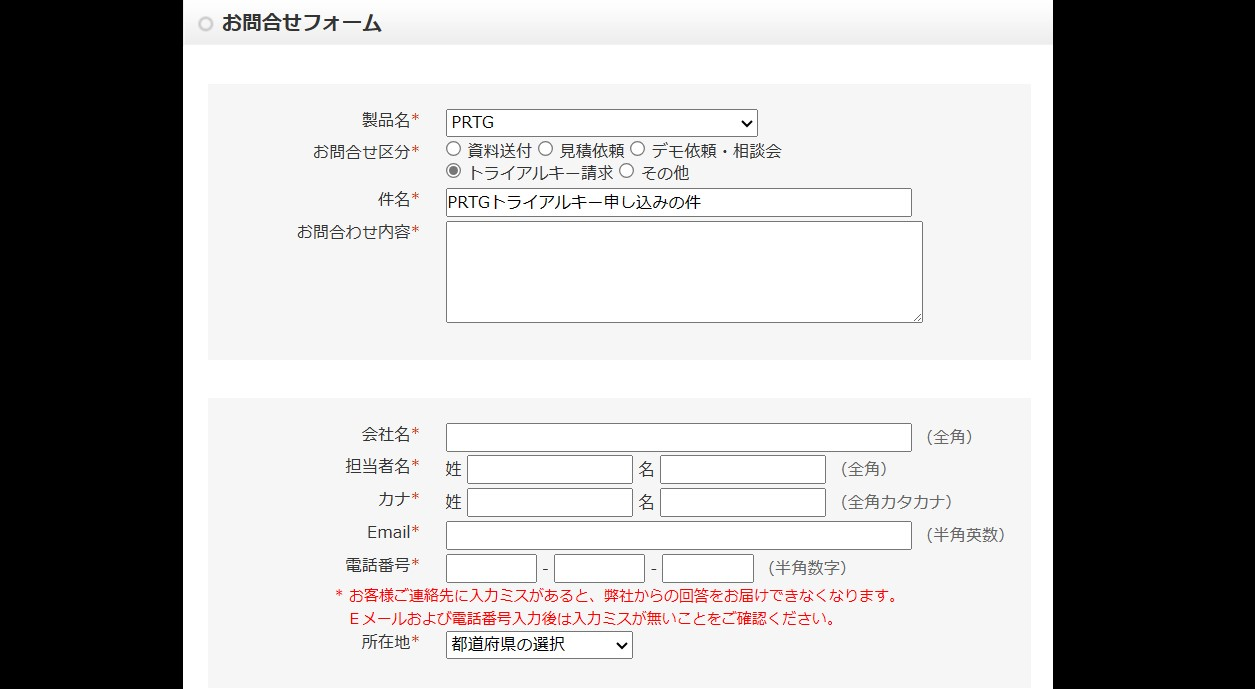Image resolution: width=1255 pixels, height=689 pixels.
Task: Select the 資料送付 radio button
Action: pyautogui.click(x=454, y=149)
